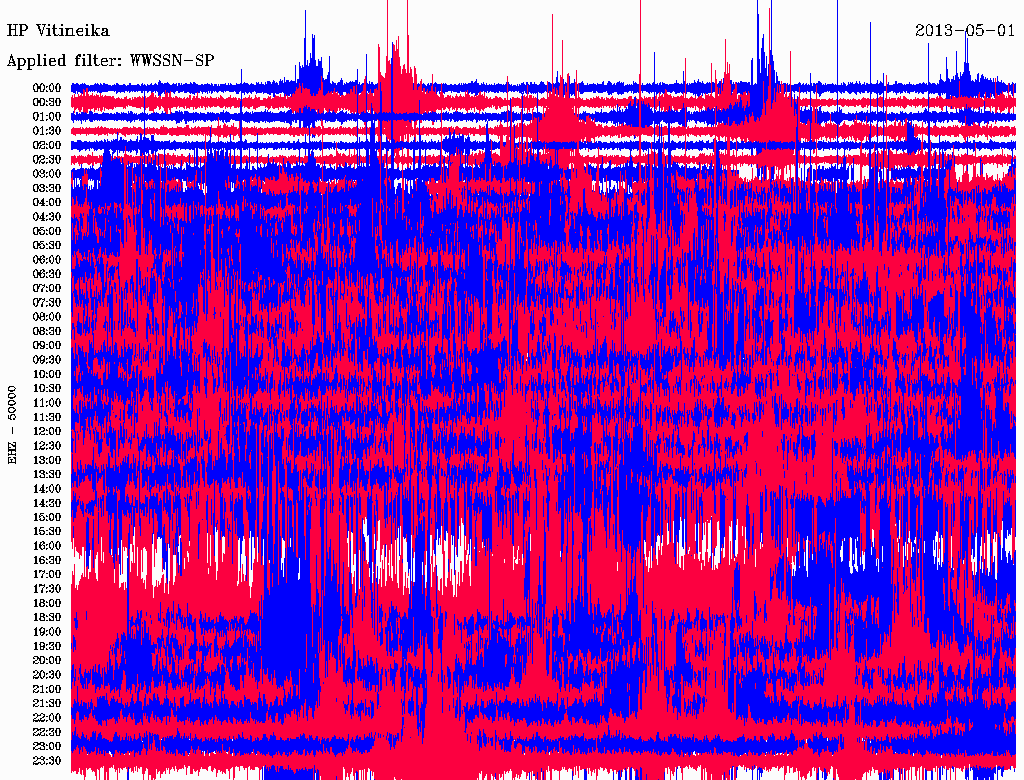
Task: Click the 07:00 time label
Action: coord(47,288)
